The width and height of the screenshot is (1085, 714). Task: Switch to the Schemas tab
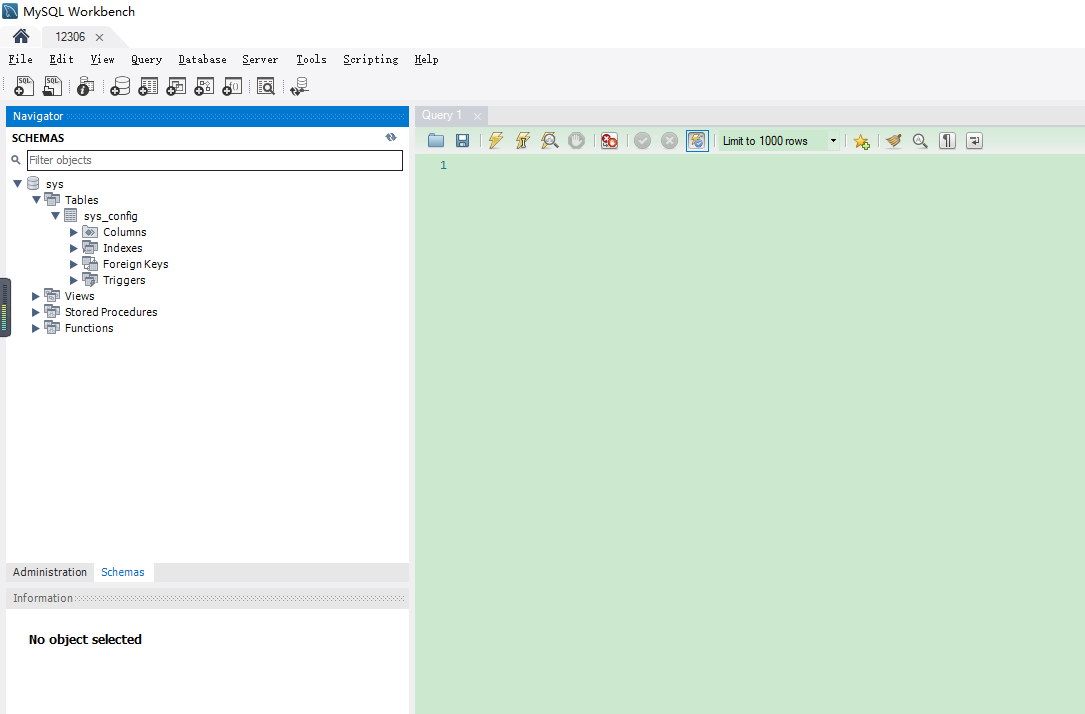[x=122, y=572]
